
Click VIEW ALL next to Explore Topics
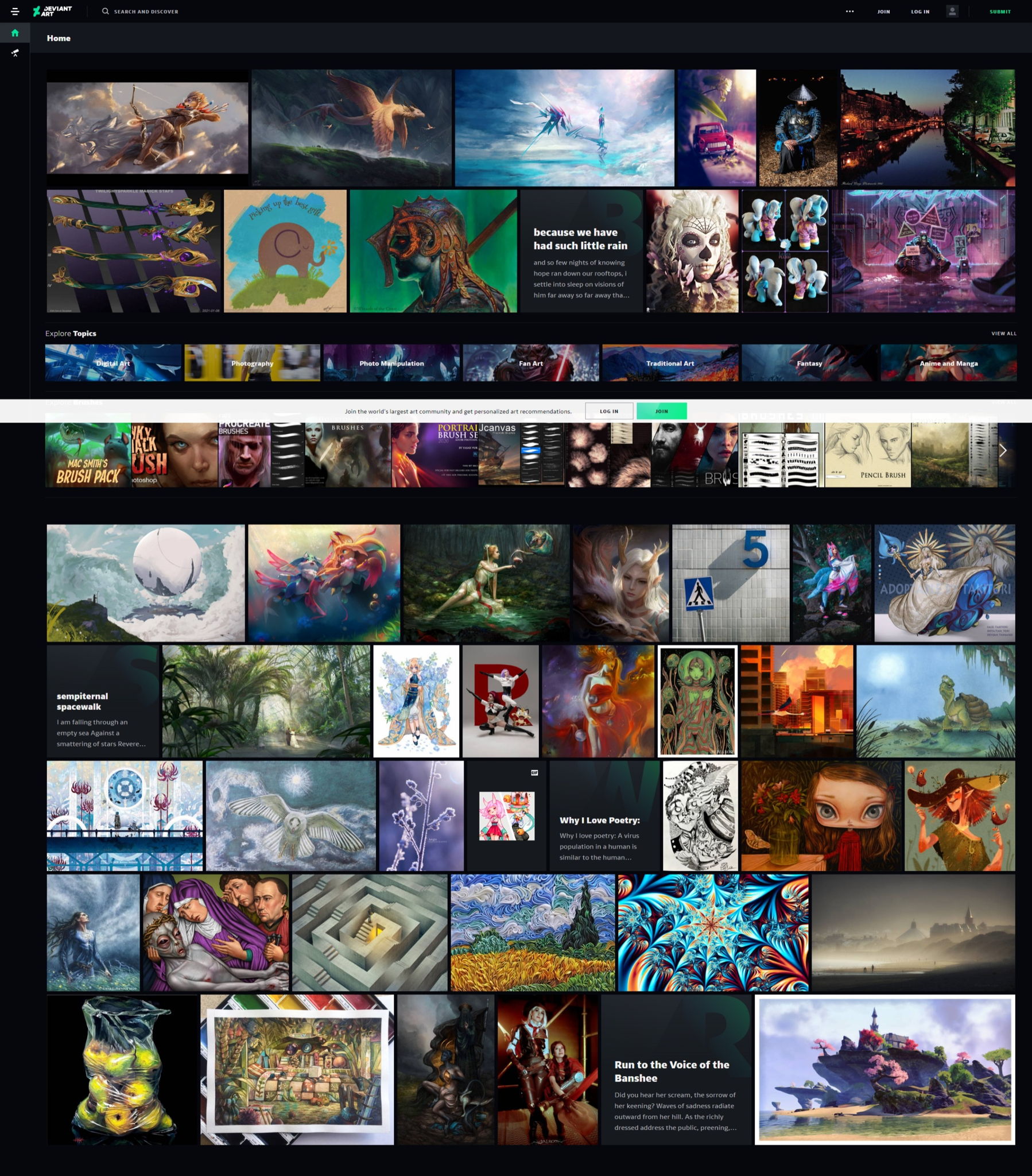coord(1004,334)
